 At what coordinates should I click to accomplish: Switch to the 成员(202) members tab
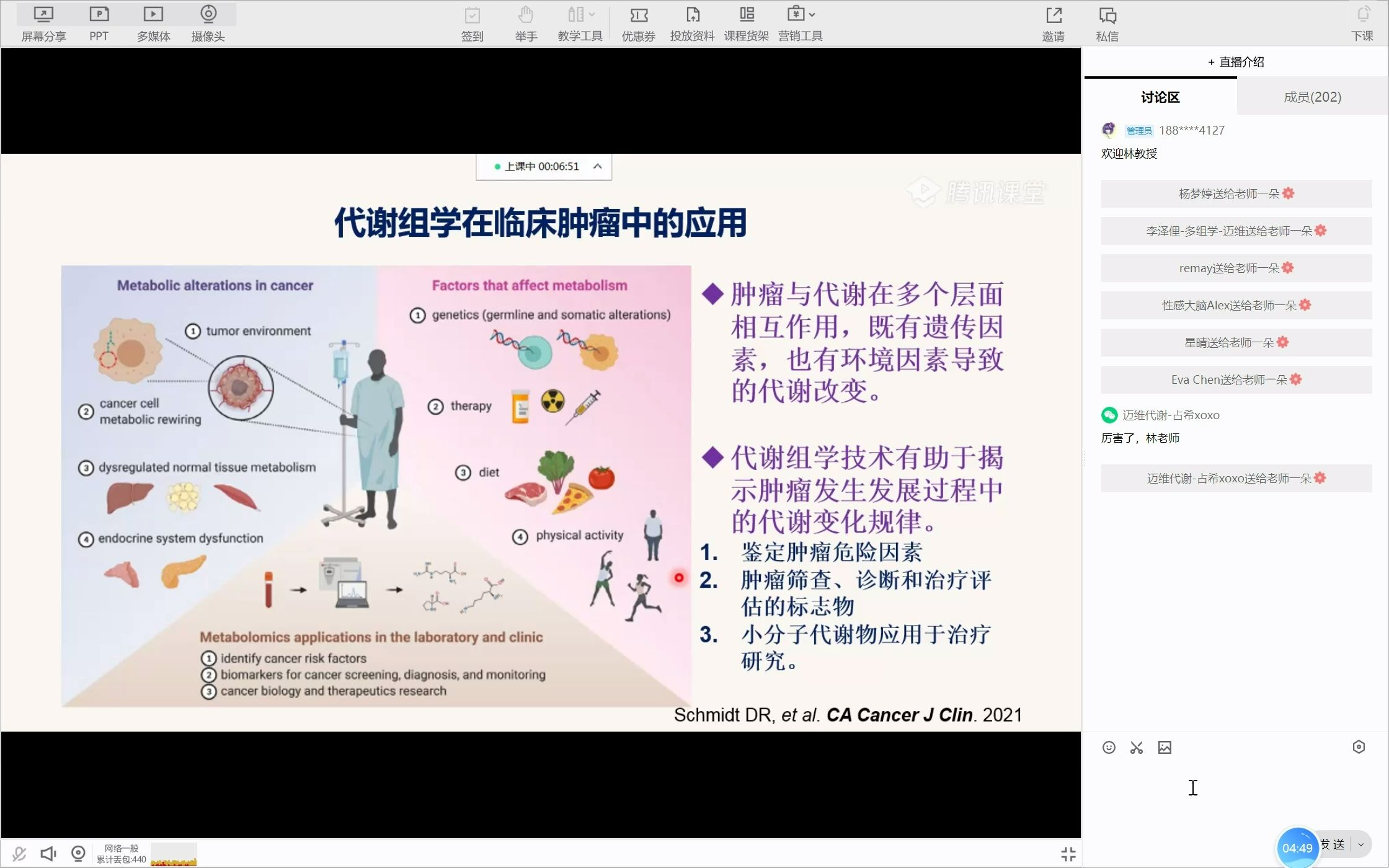(1312, 97)
